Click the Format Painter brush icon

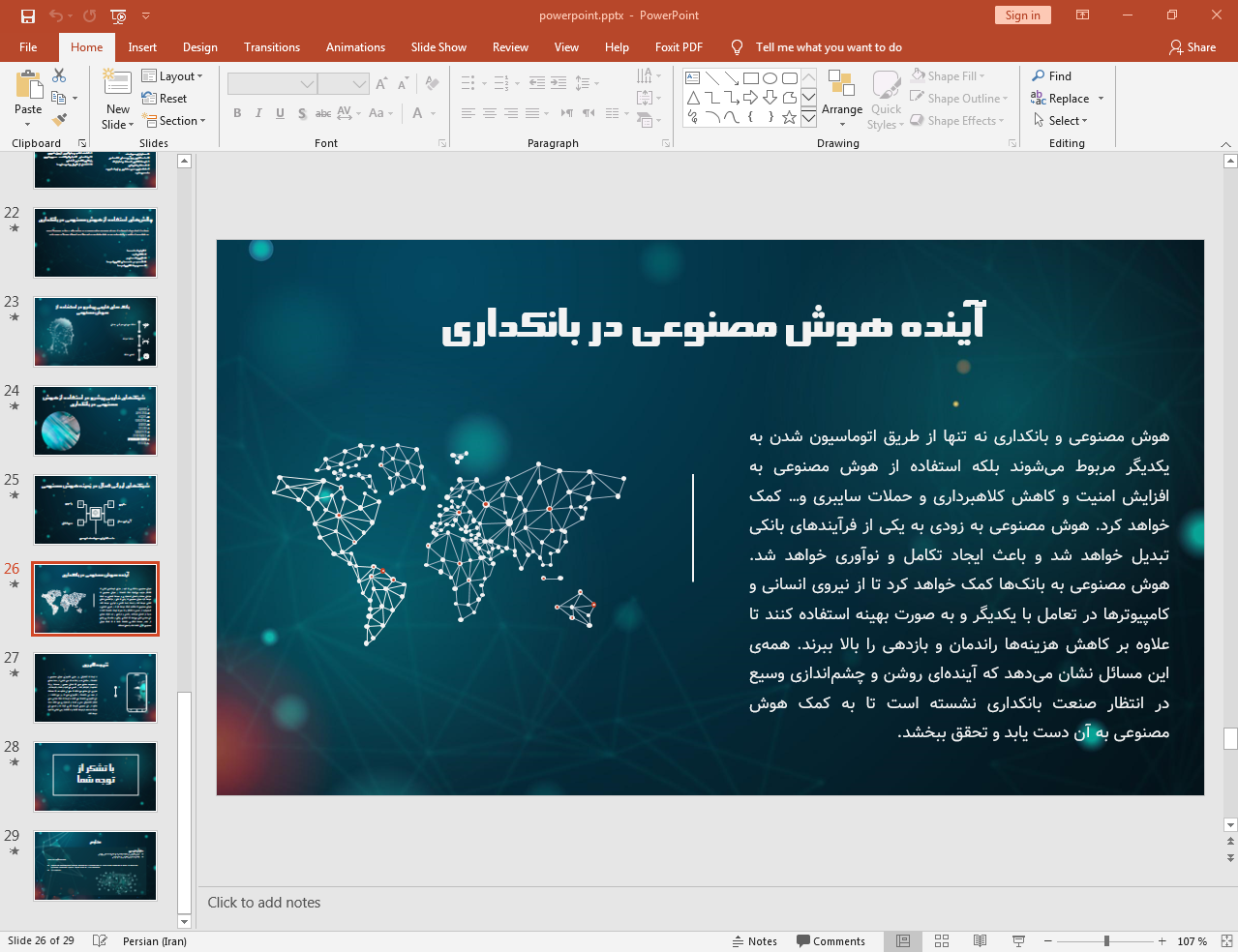pos(59,120)
